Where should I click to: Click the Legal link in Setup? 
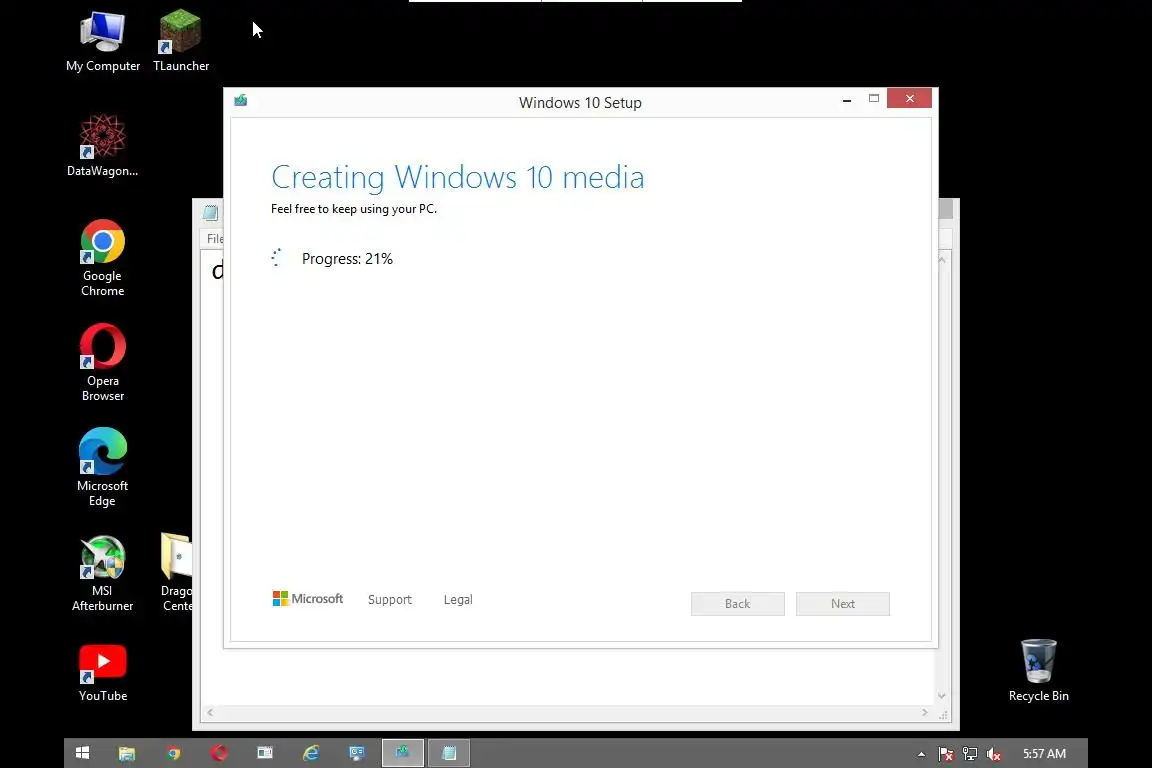(x=458, y=600)
